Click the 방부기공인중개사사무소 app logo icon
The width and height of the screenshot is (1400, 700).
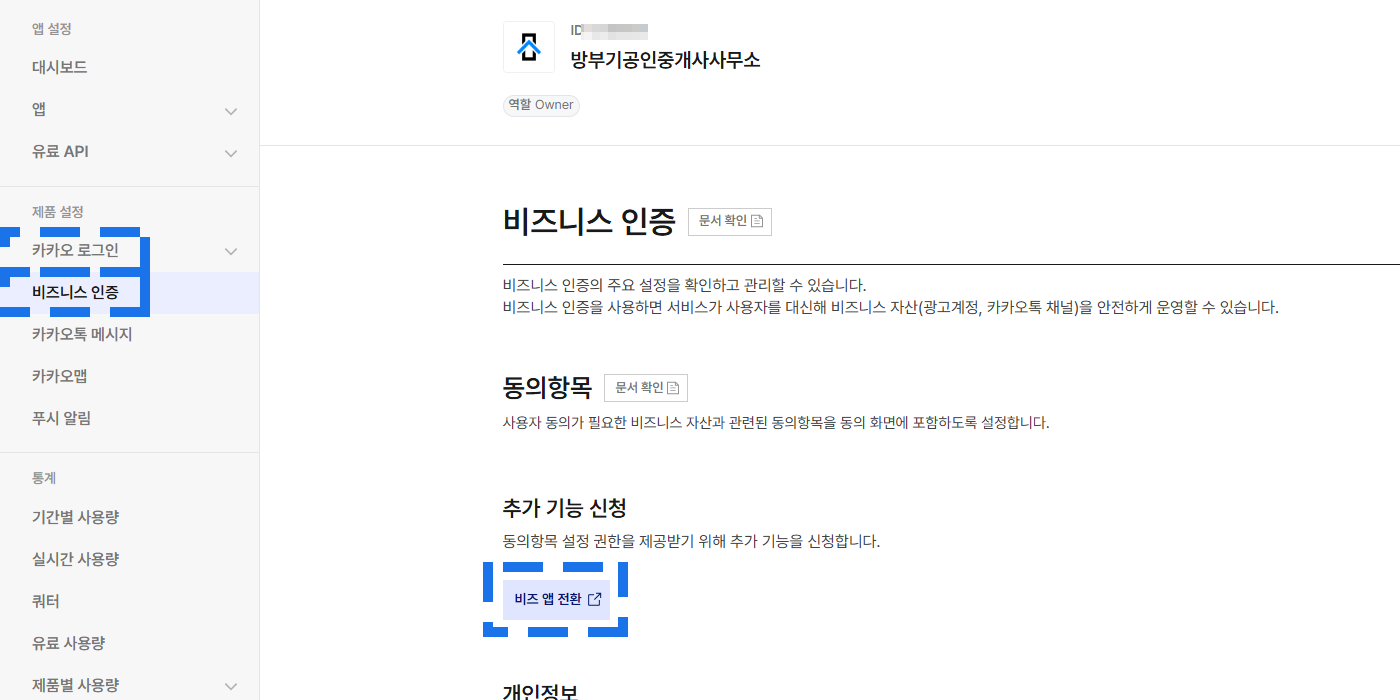pyautogui.click(x=528, y=47)
